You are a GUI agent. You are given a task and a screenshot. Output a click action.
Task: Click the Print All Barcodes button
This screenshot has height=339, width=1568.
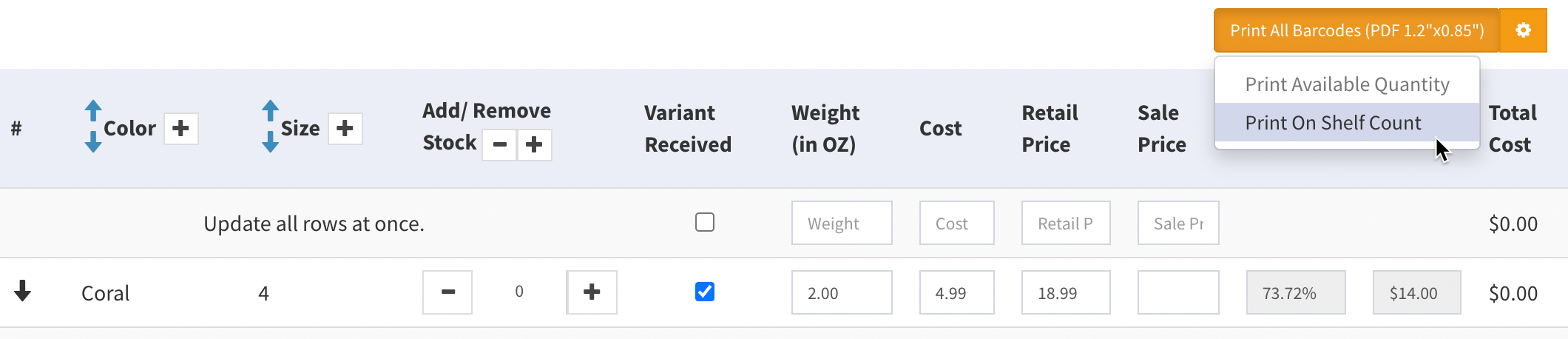1356,30
